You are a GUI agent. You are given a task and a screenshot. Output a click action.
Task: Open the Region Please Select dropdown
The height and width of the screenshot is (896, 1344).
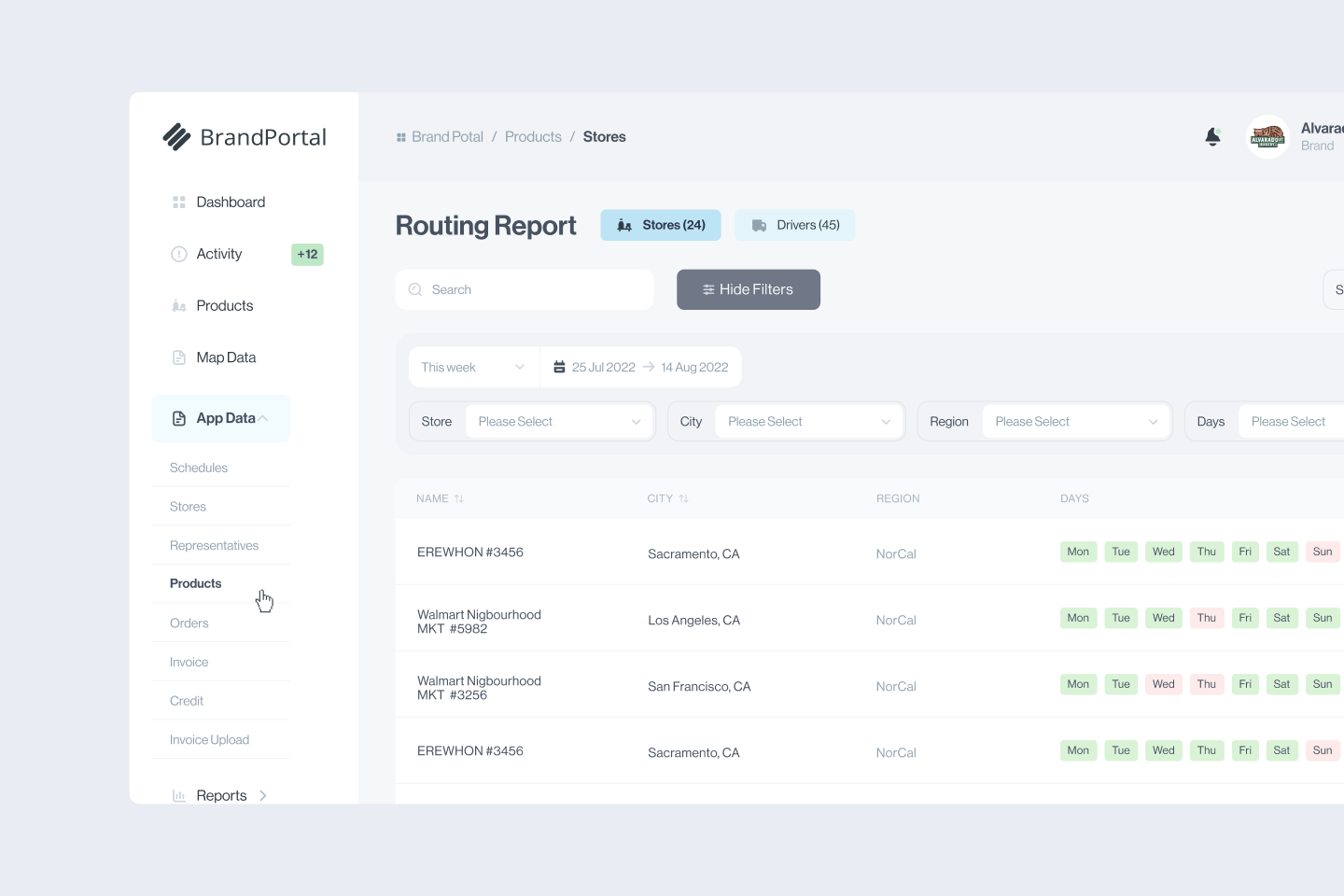coord(1076,422)
